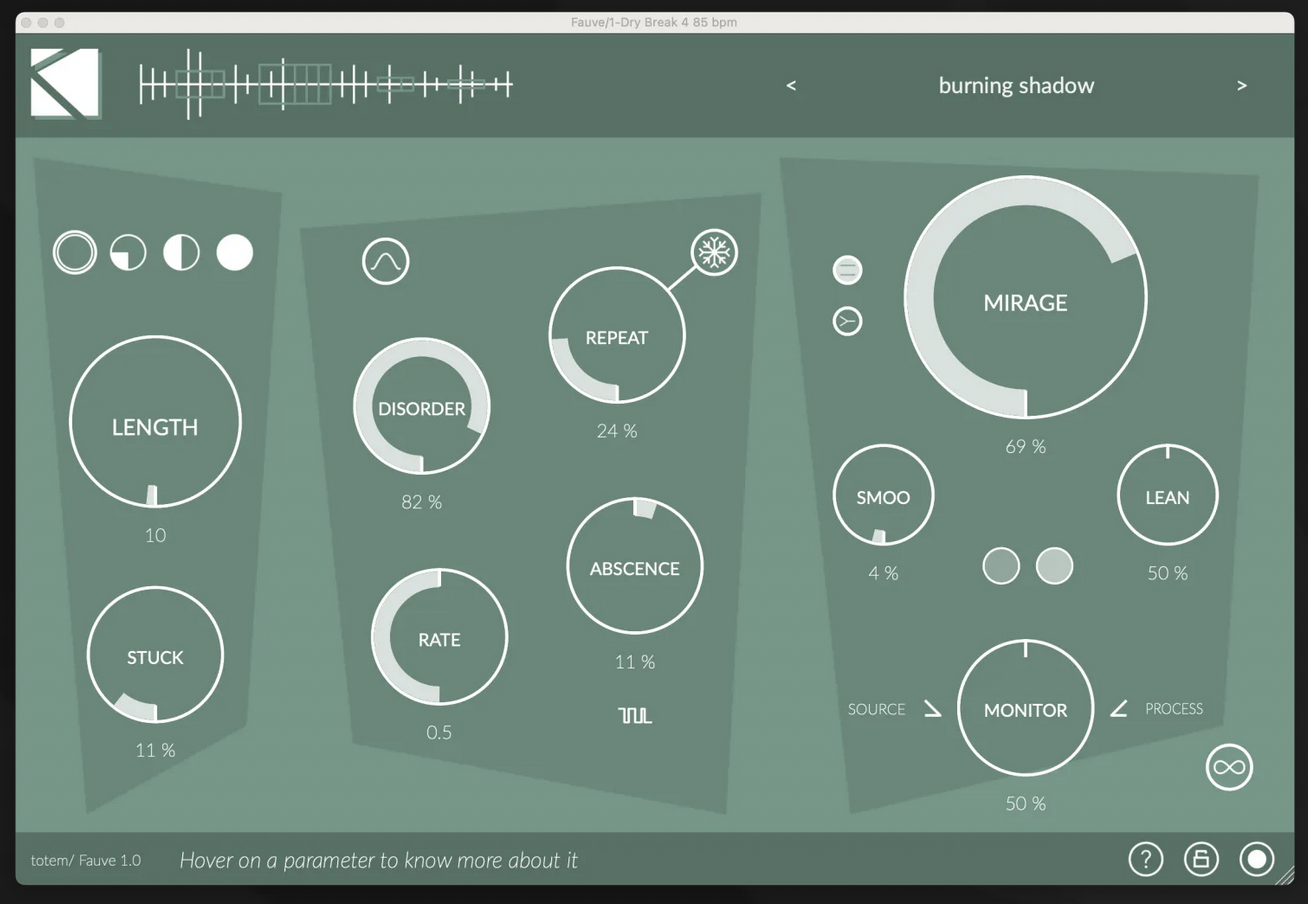This screenshot has height=904, width=1308.
Task: Click the 4 % SMOO value
Action: (883, 573)
